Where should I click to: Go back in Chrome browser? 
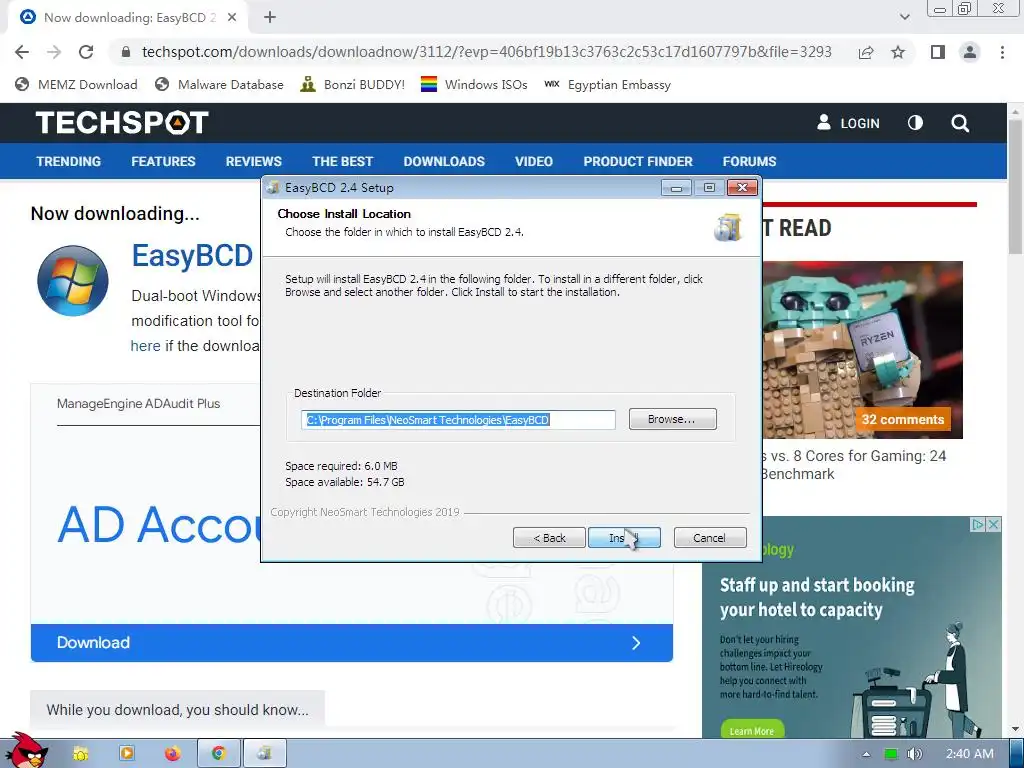click(22, 52)
